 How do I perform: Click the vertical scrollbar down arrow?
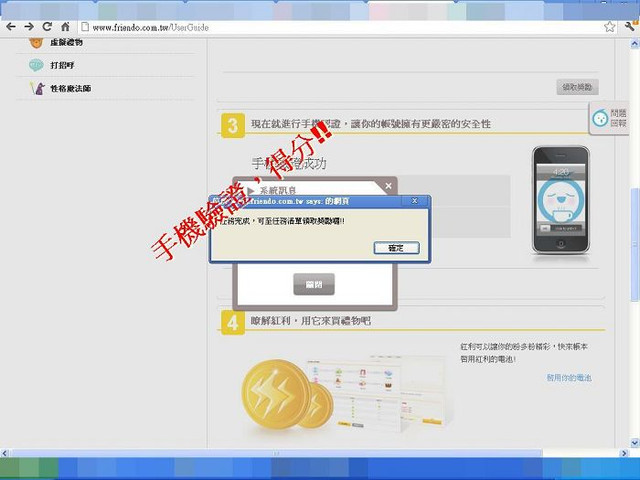click(635, 442)
